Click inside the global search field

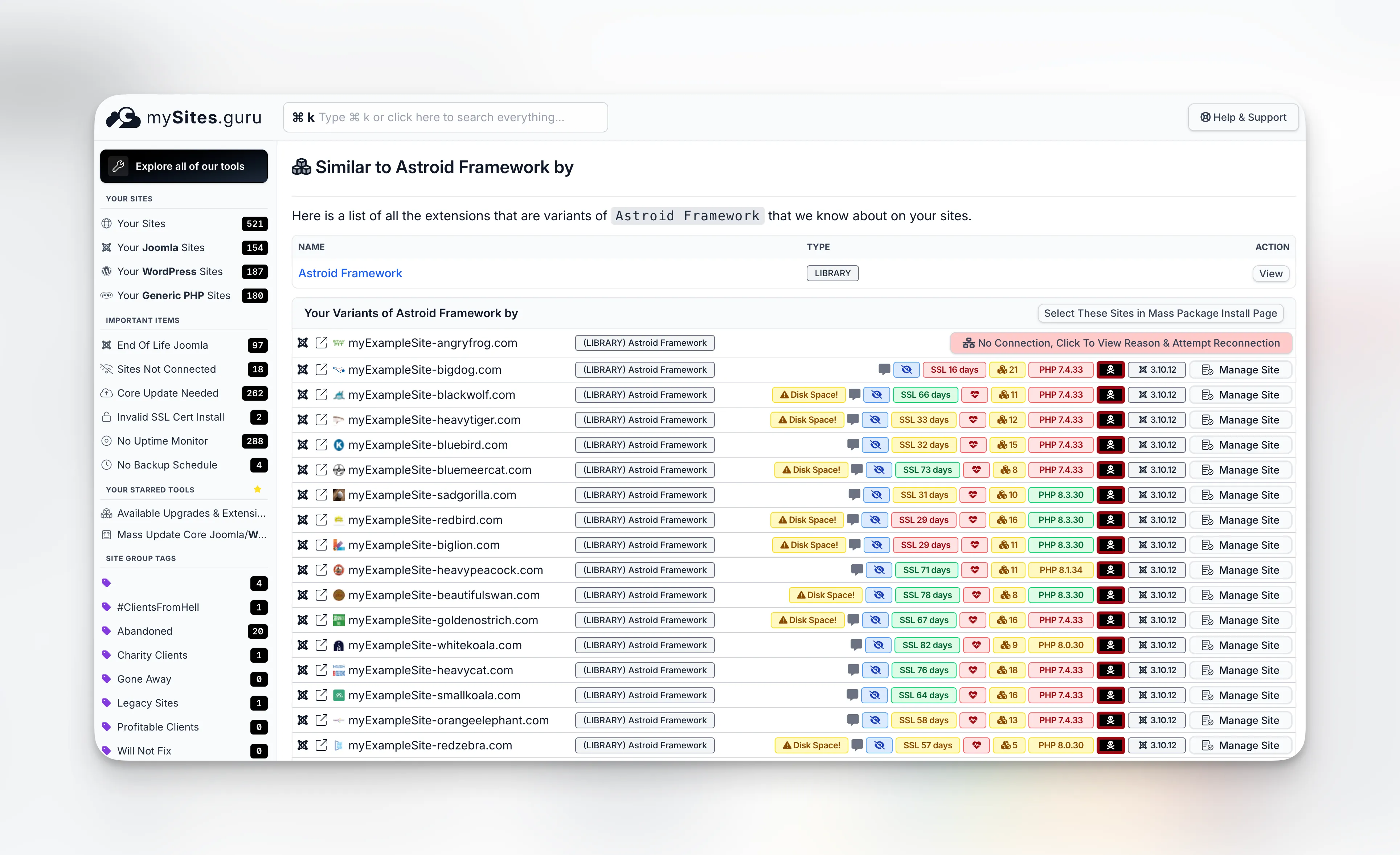coord(446,117)
